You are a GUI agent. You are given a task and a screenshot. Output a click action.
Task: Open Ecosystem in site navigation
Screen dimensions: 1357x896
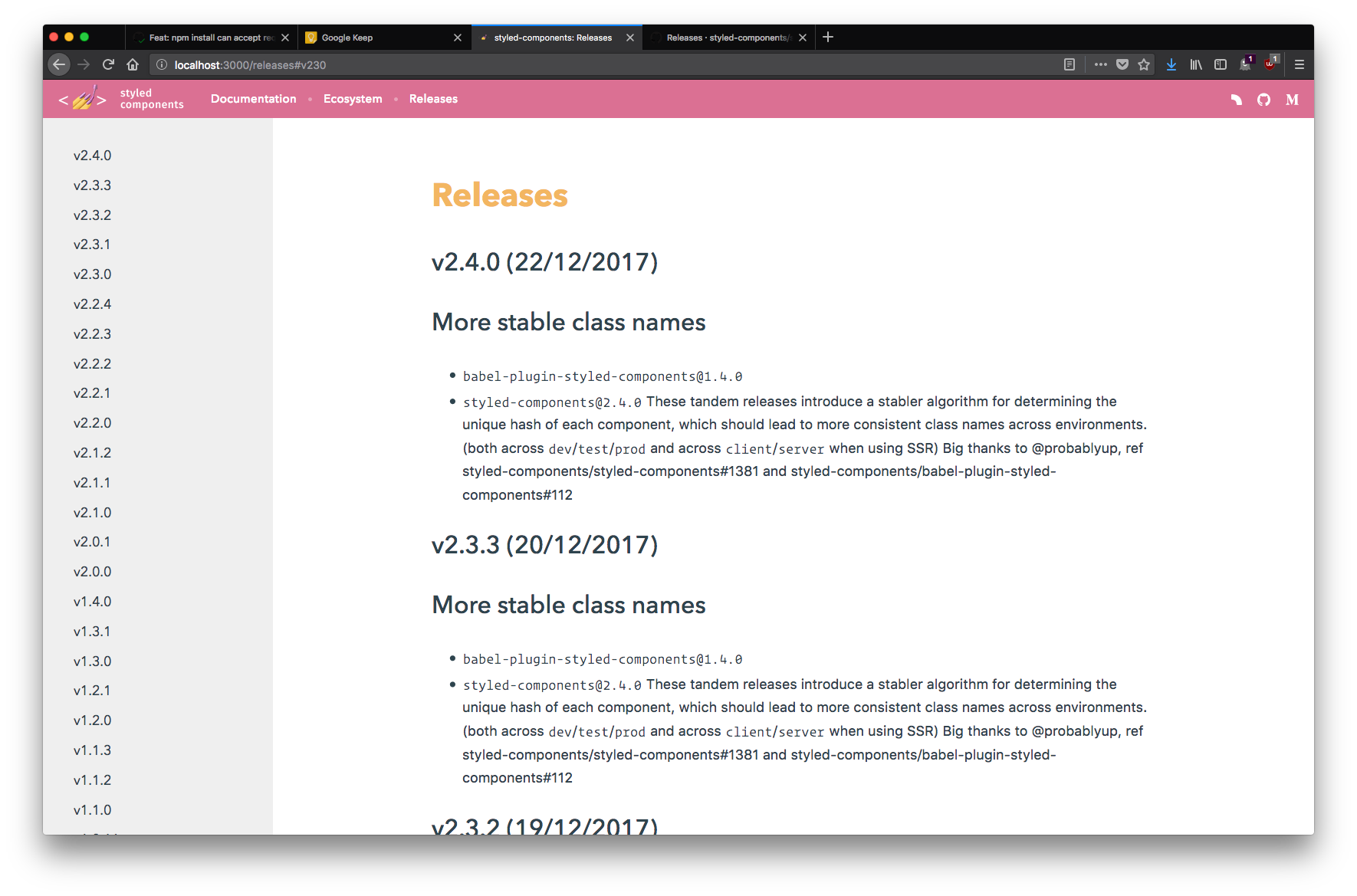[x=353, y=99]
